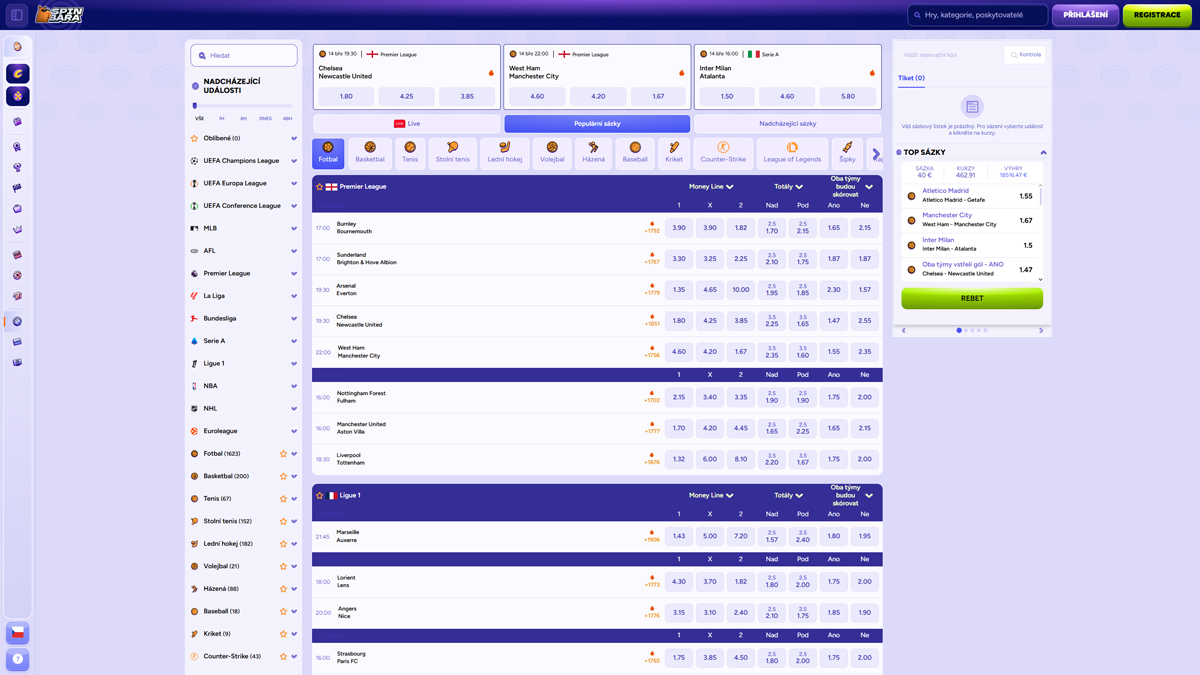Image resolution: width=1200 pixels, height=675 pixels.
Task: Adjust the upcoming events time slider handle
Action: (x=195, y=105)
